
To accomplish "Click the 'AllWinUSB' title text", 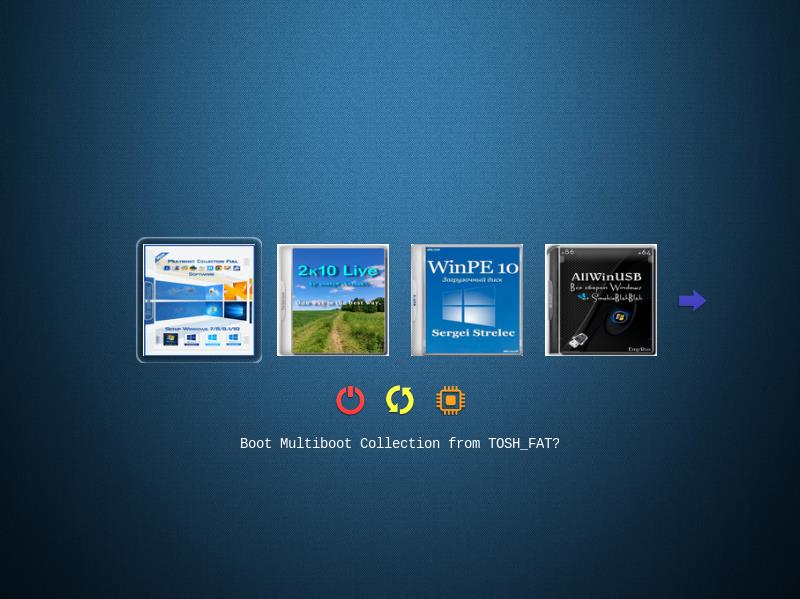I will point(605,277).
